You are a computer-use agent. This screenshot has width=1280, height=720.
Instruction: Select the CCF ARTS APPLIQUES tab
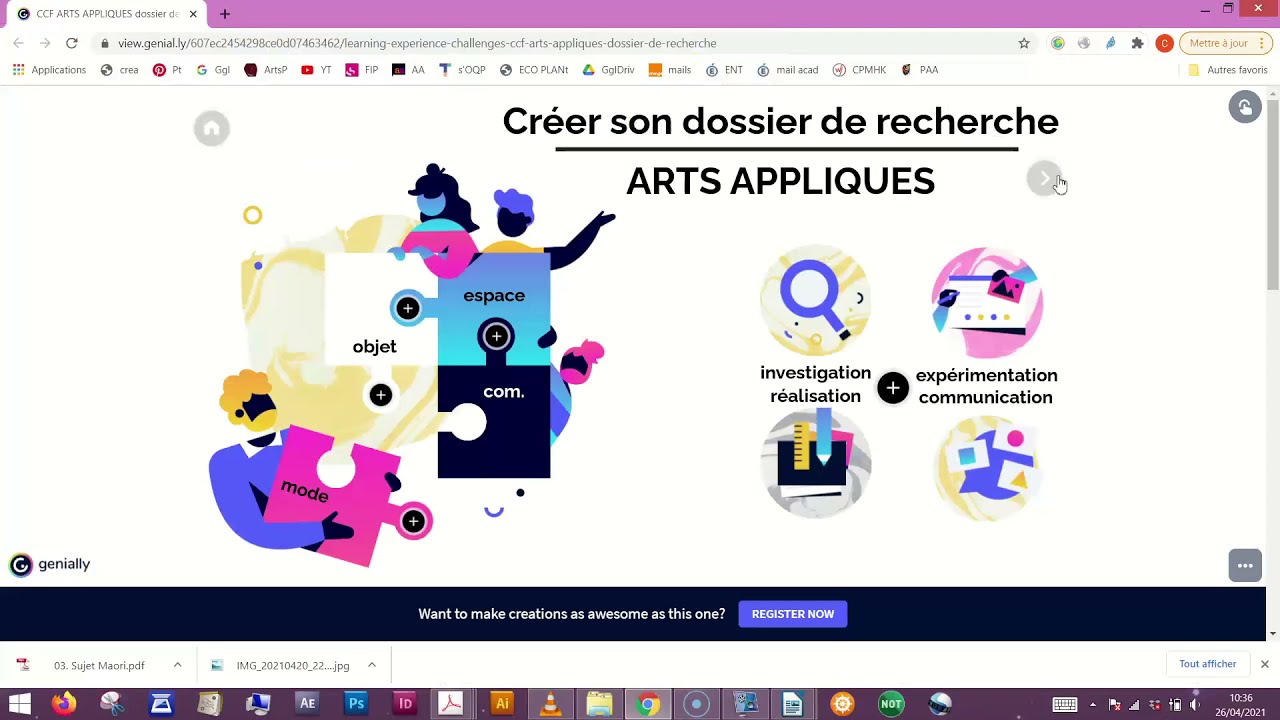pos(107,14)
